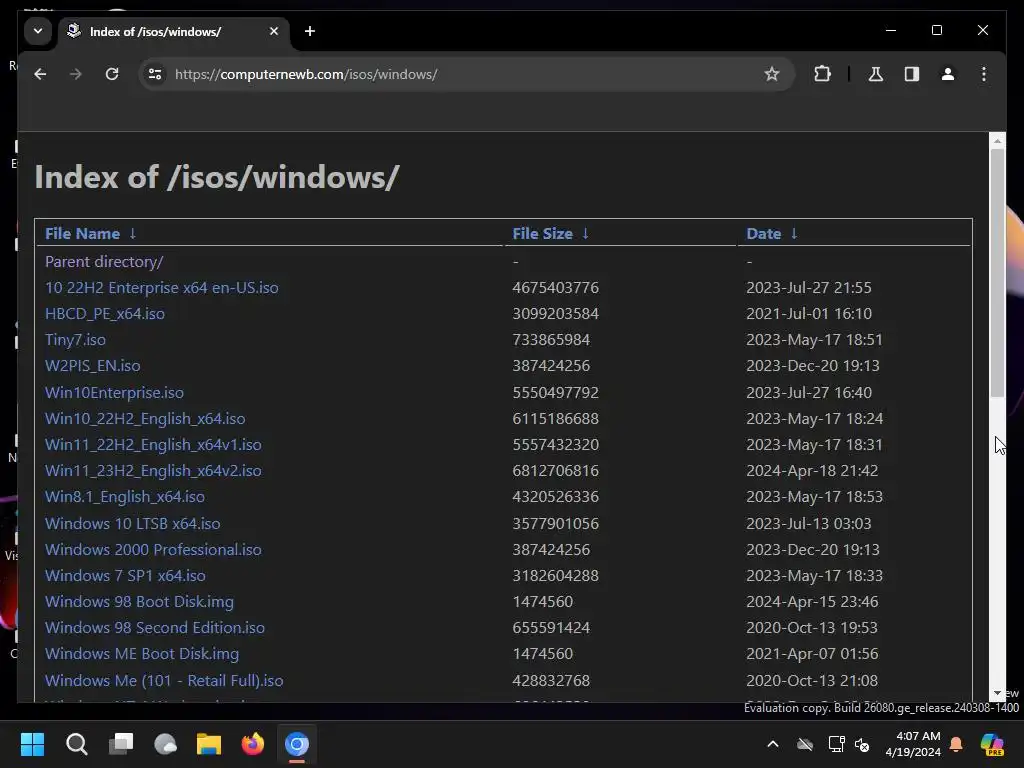Viewport: 1024px width, 768px height.
Task: Click the date 2024-Apr-18 21:42
Action: tap(812, 471)
